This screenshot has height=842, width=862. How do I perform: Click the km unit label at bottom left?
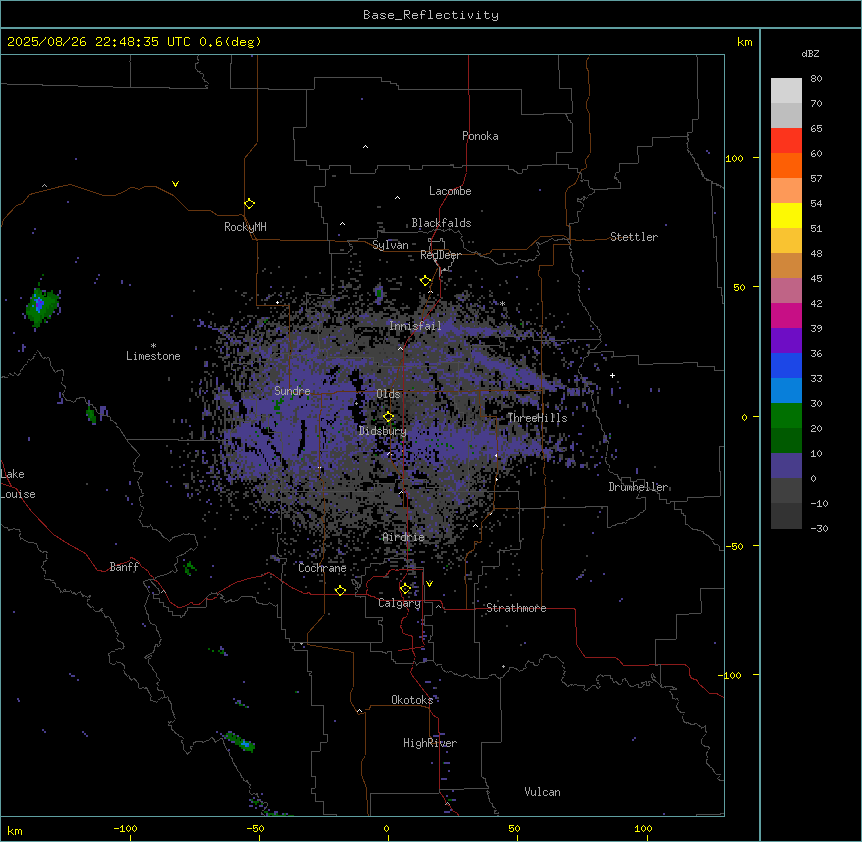(15, 831)
